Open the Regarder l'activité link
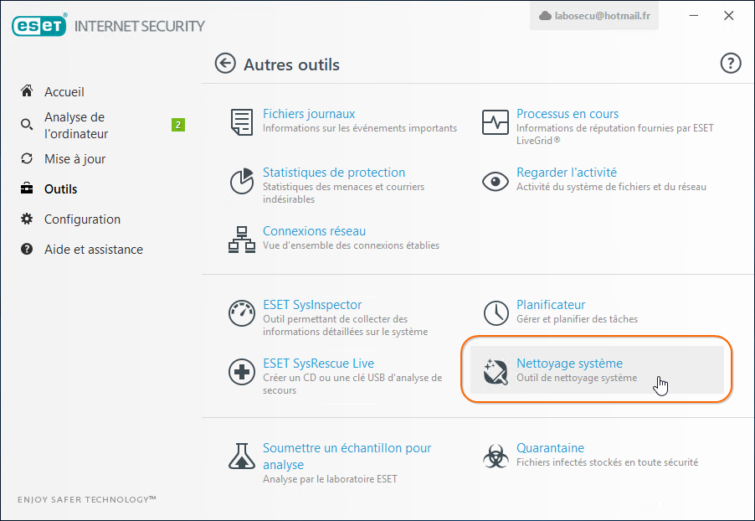 pos(566,172)
